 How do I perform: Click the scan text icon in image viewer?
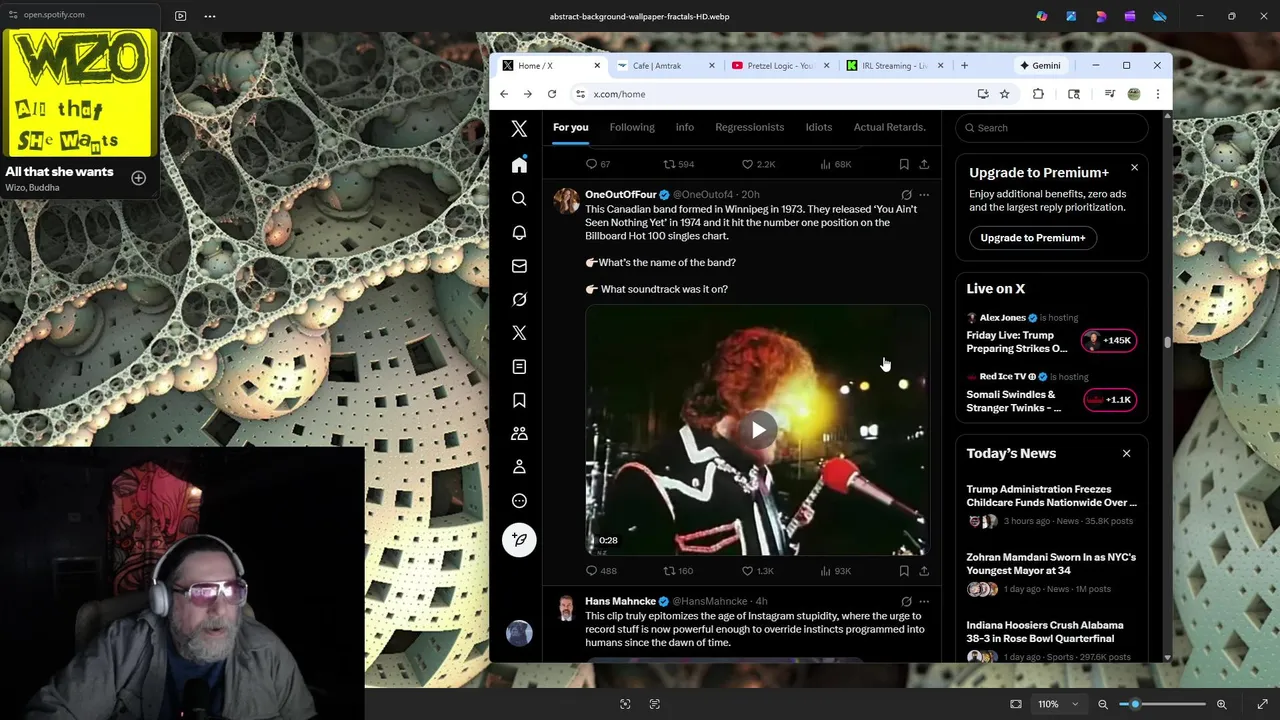coord(655,704)
